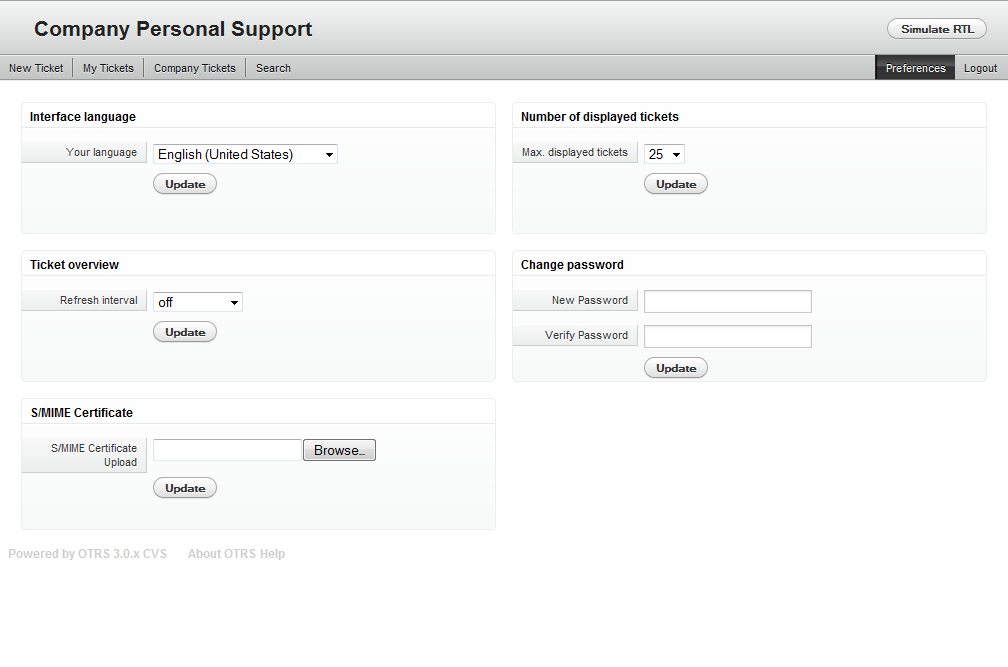Image resolution: width=1008 pixels, height=667 pixels.
Task: Open the New Ticket menu item
Action: (x=36, y=68)
